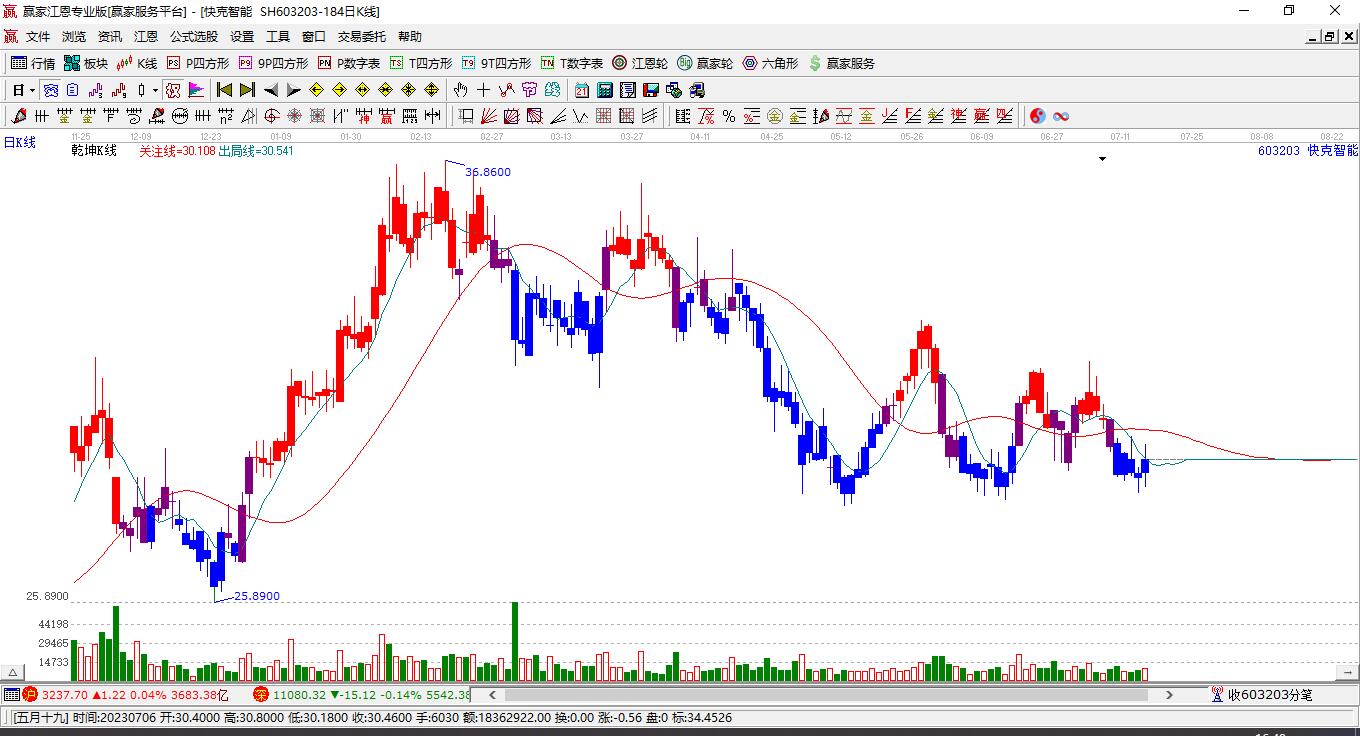Step forward with black right triangle
This screenshot has height=736, width=1360.
click(294, 90)
